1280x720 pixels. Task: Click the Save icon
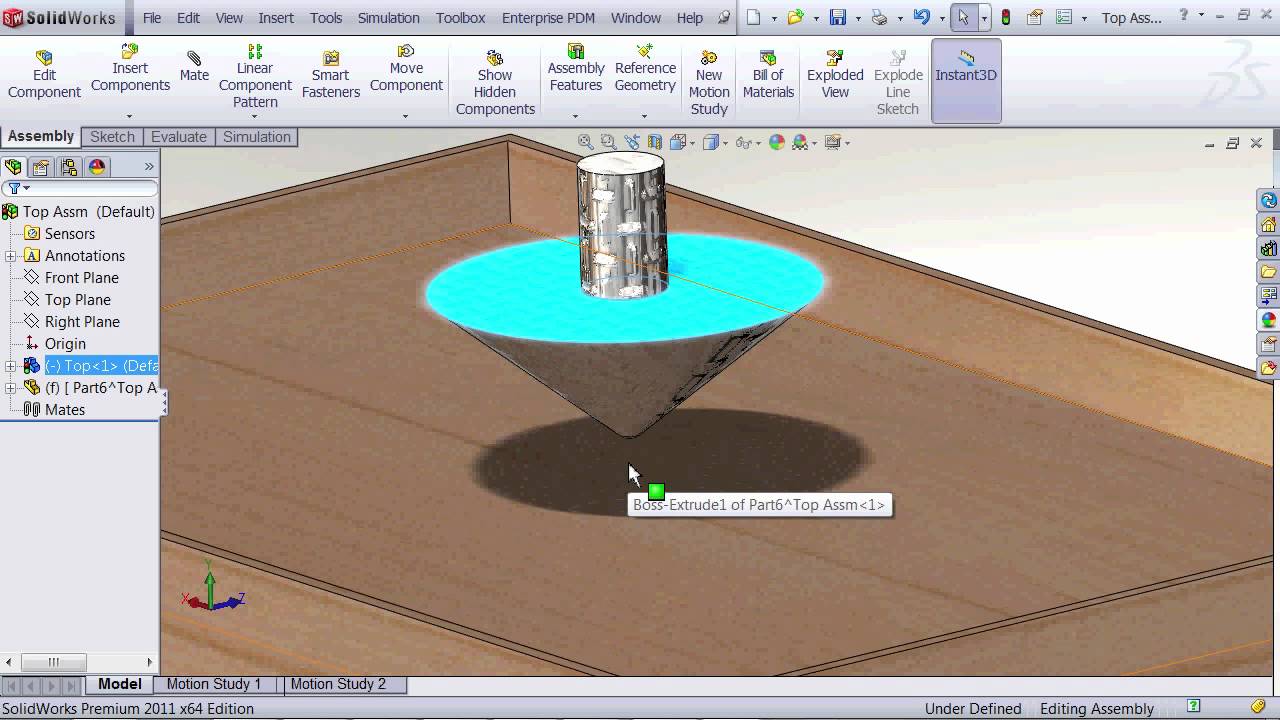click(x=838, y=17)
